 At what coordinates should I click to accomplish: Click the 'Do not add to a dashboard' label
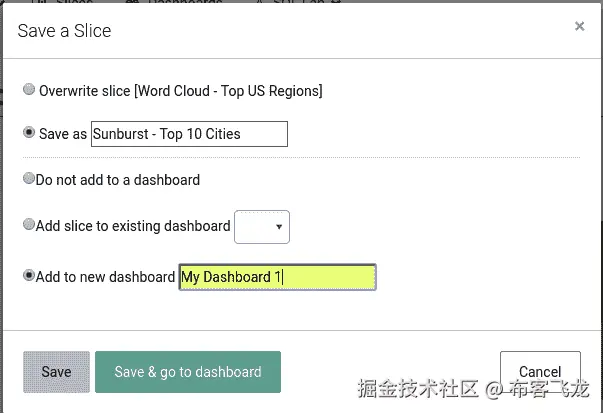[x=118, y=181]
